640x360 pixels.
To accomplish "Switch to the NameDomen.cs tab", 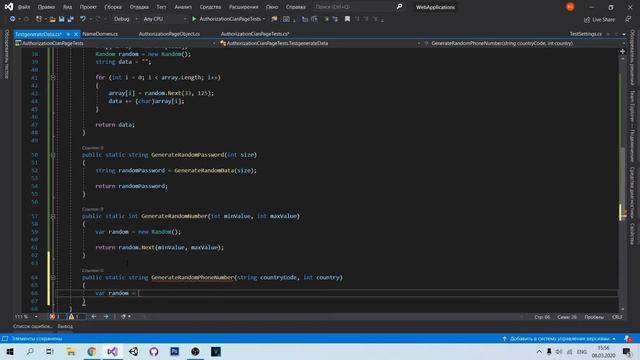I will [x=100, y=34].
